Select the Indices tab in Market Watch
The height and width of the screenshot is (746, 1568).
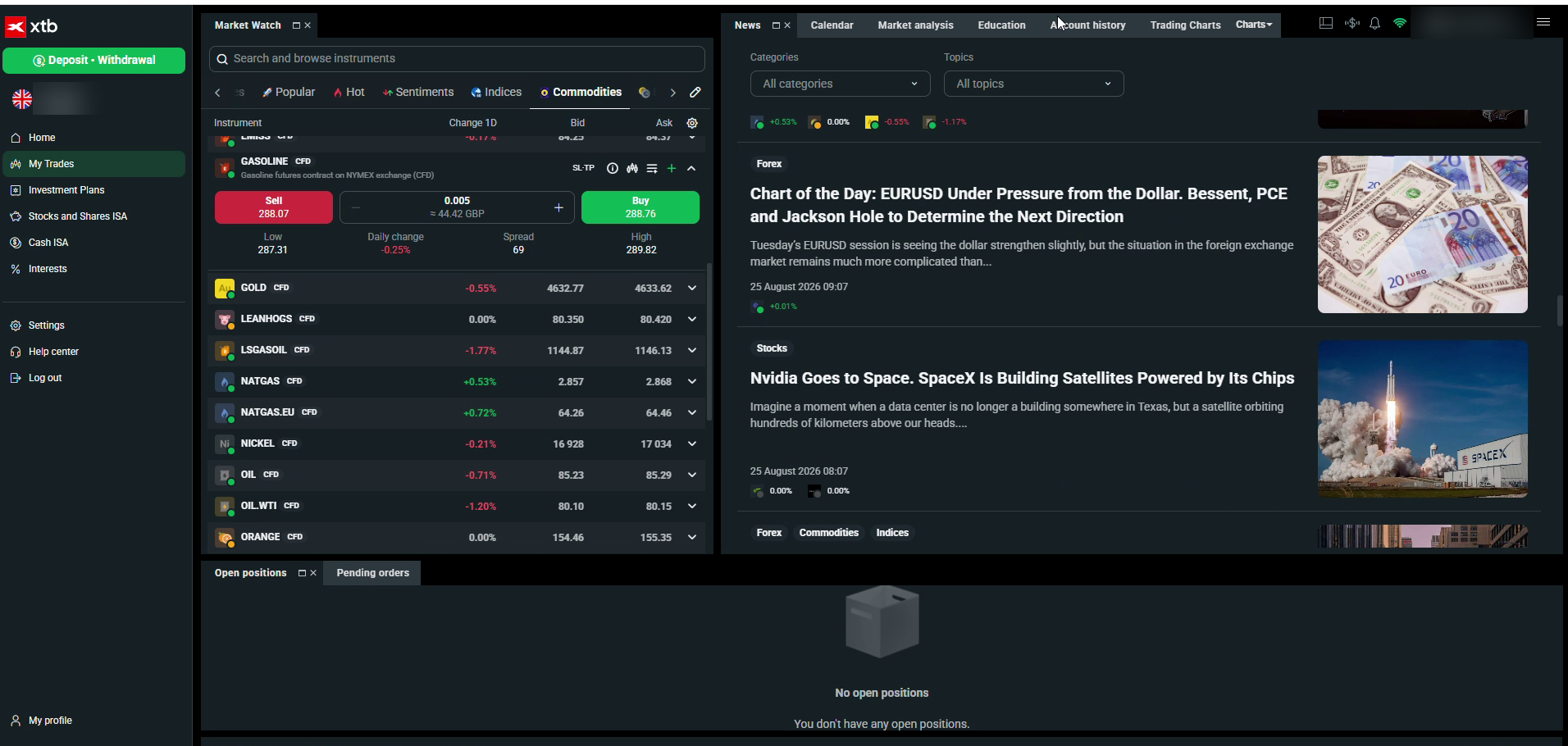pos(496,92)
